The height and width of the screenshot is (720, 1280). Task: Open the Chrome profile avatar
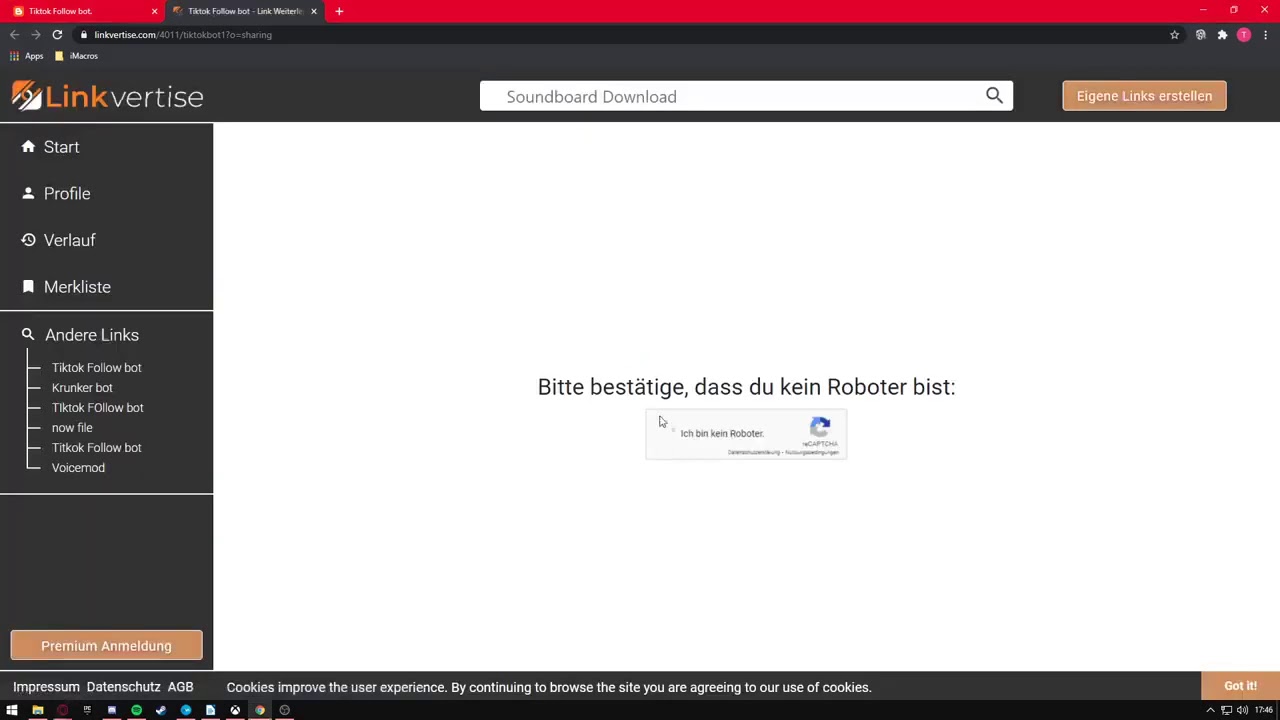1244,35
